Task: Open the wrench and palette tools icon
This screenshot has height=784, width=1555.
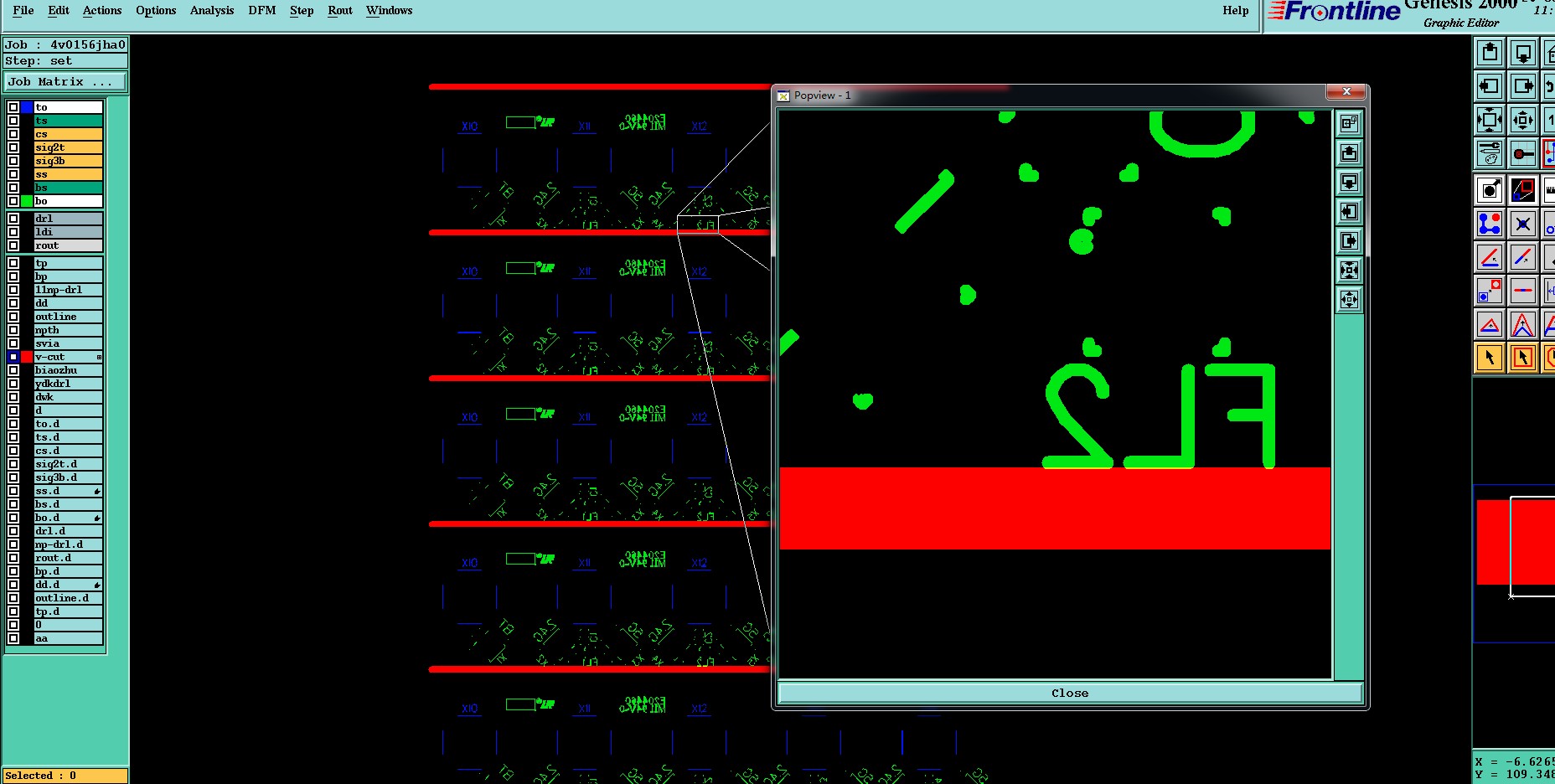Action: pyautogui.click(x=1490, y=153)
